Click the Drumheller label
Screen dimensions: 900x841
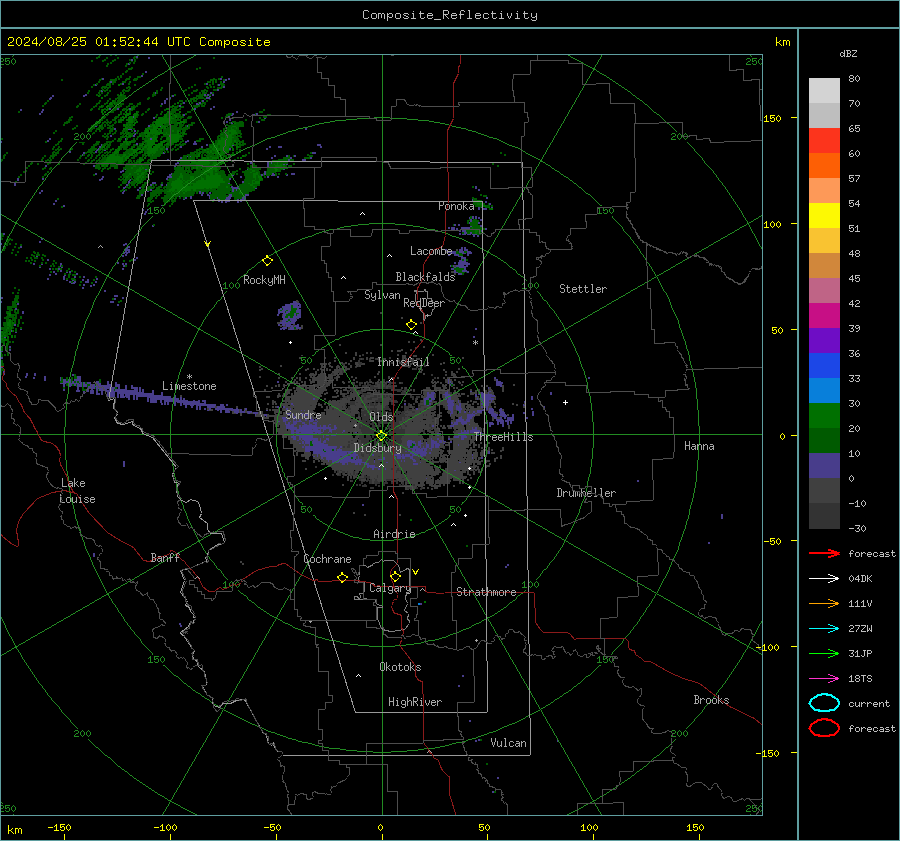[x=586, y=493]
